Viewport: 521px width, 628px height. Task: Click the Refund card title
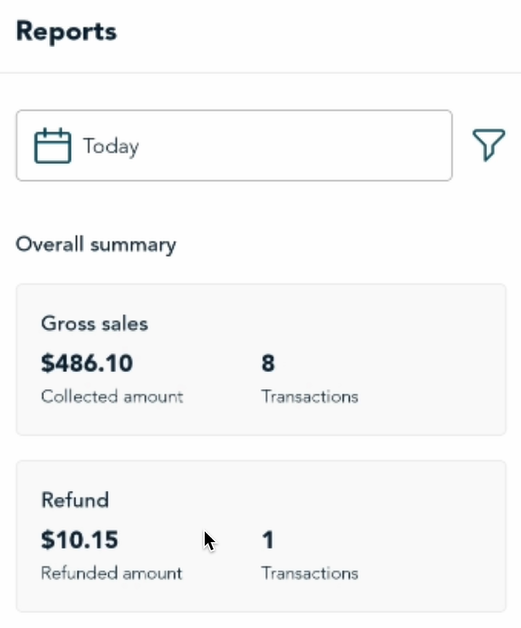click(75, 500)
